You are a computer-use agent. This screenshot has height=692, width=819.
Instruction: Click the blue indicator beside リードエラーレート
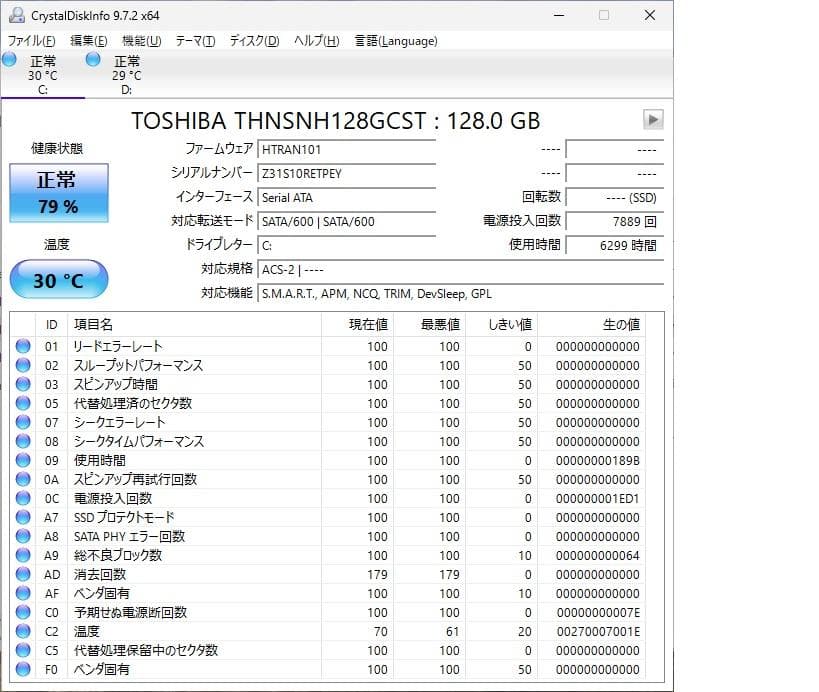22,346
